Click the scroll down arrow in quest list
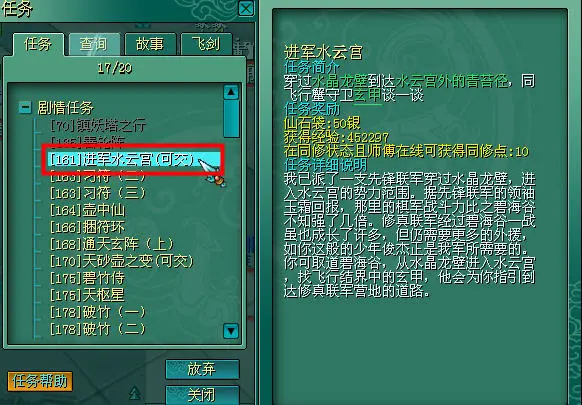The width and height of the screenshot is (582, 405). (x=231, y=330)
